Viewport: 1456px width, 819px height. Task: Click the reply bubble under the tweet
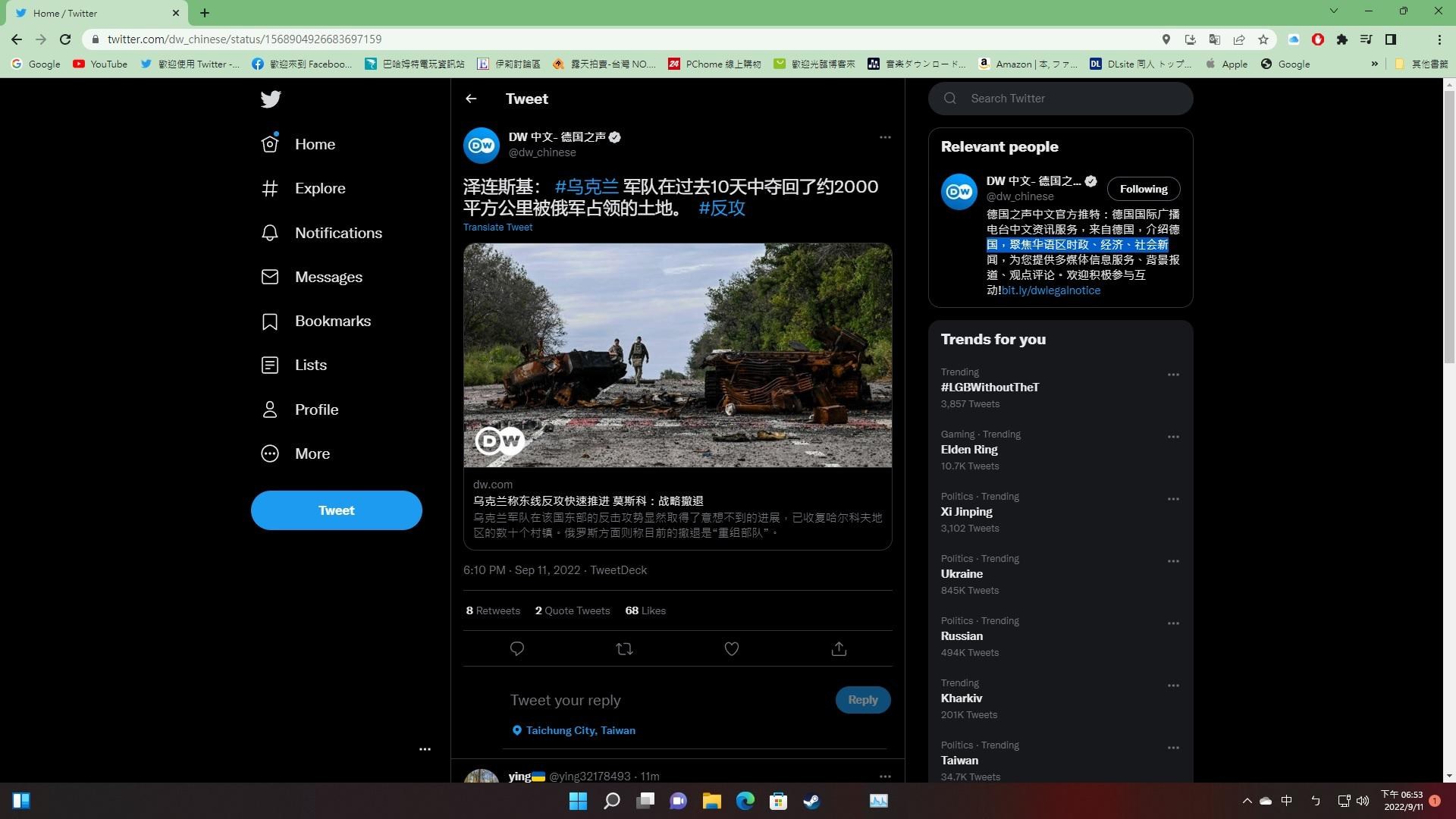516,648
